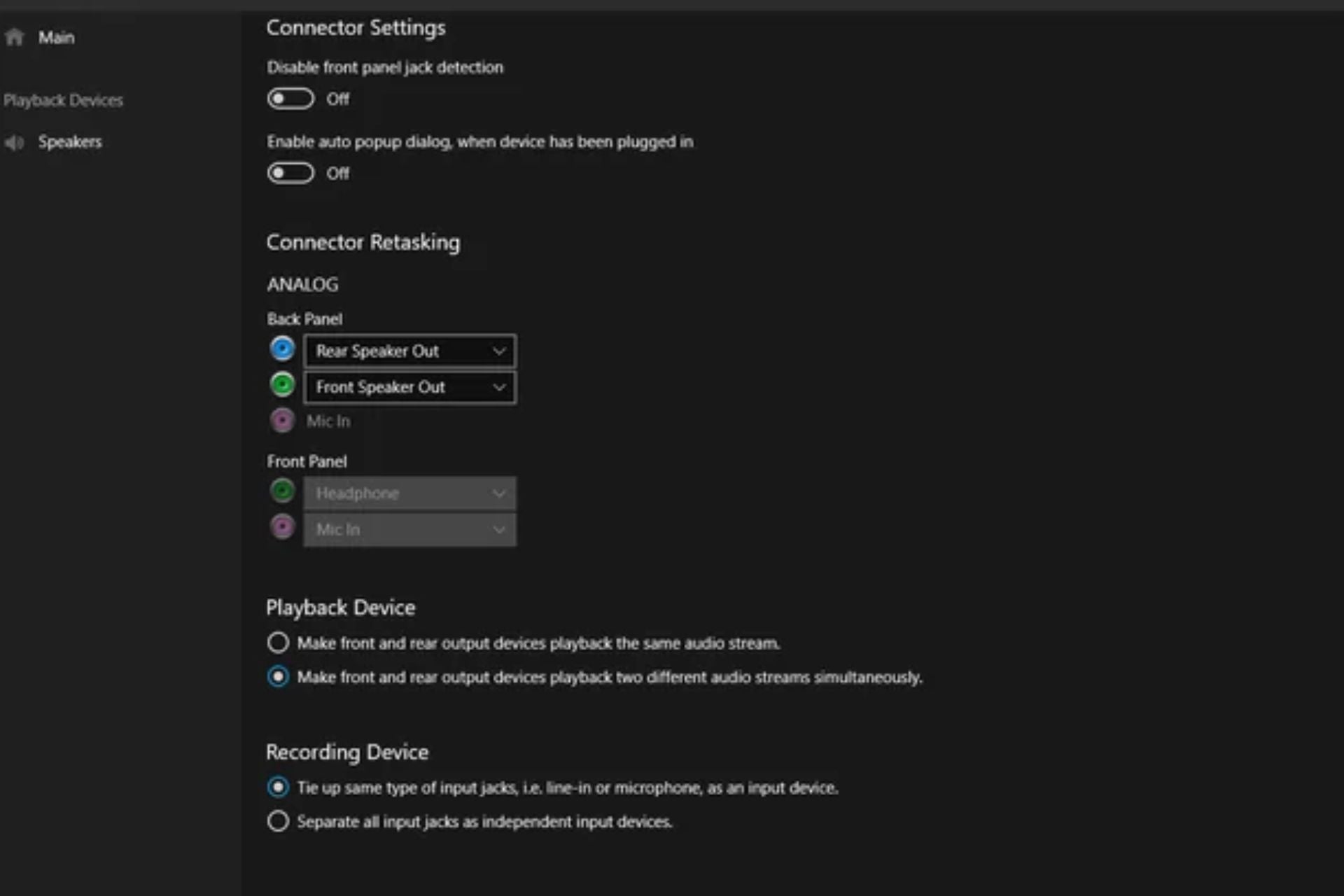1344x896 pixels.
Task: Open the Rear Speaker Out dropdown
Action: coord(409,351)
